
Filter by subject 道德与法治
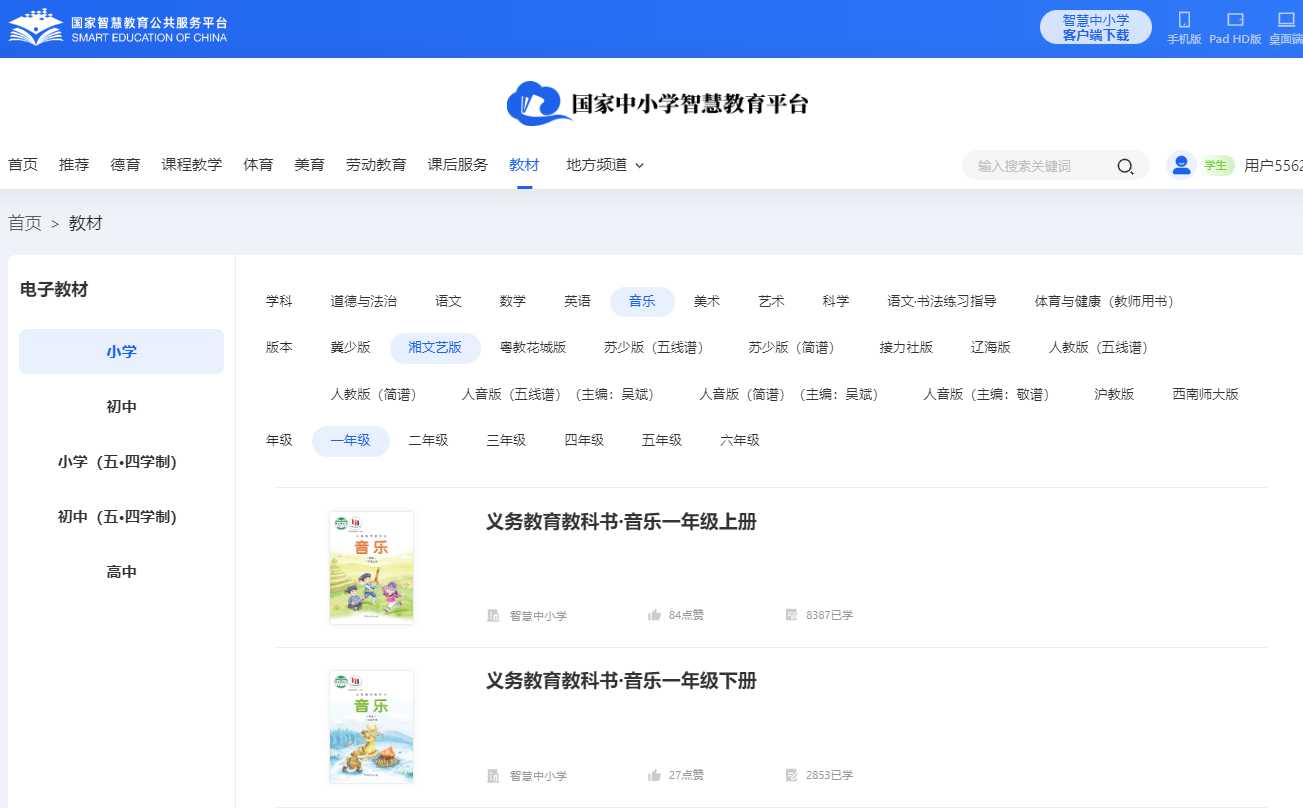coord(363,301)
